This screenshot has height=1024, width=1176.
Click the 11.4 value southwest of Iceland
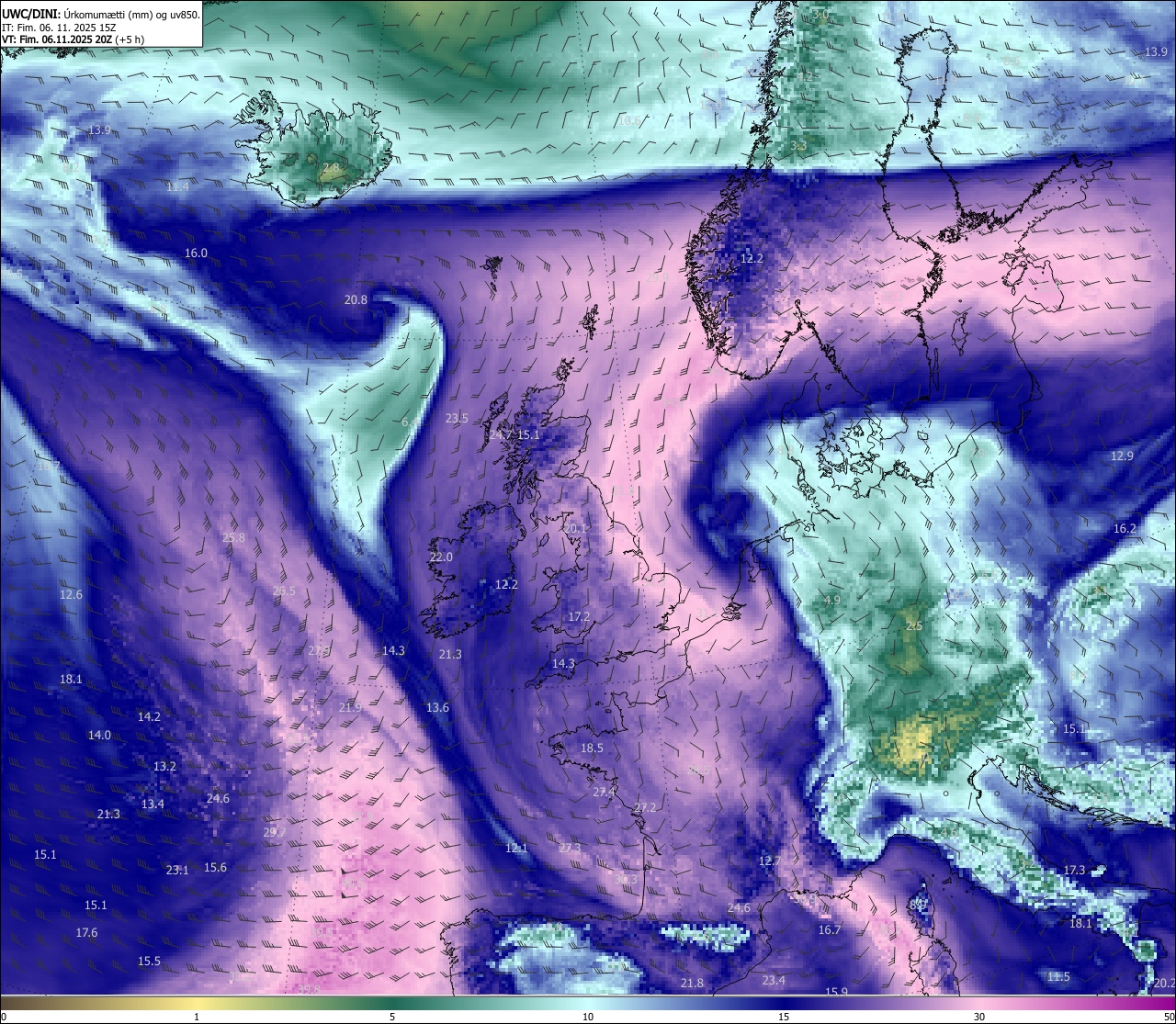(177, 187)
